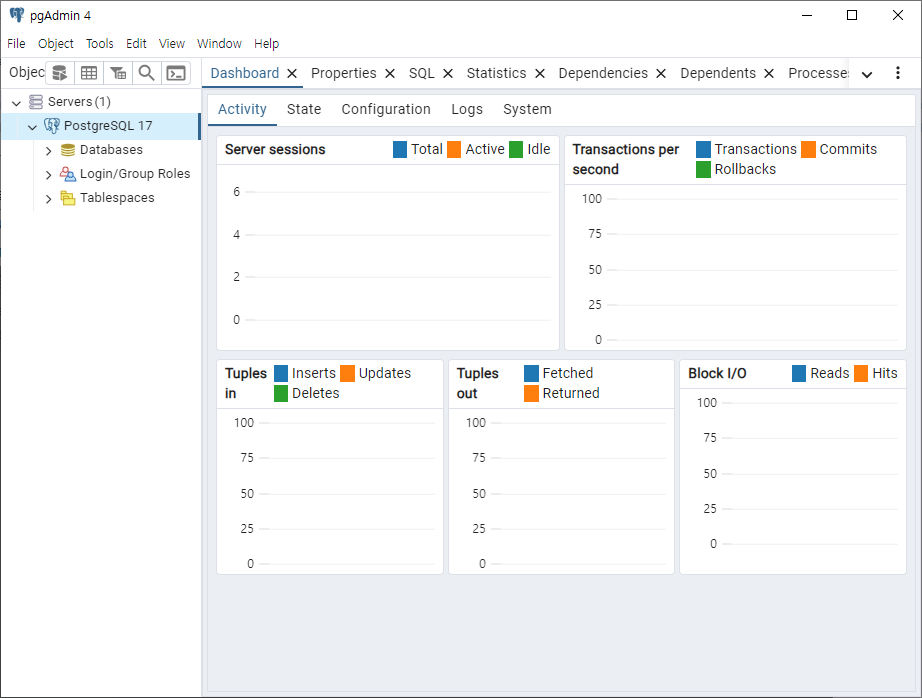Expand the Databases node
This screenshot has width=922, height=698.
coord(49,151)
